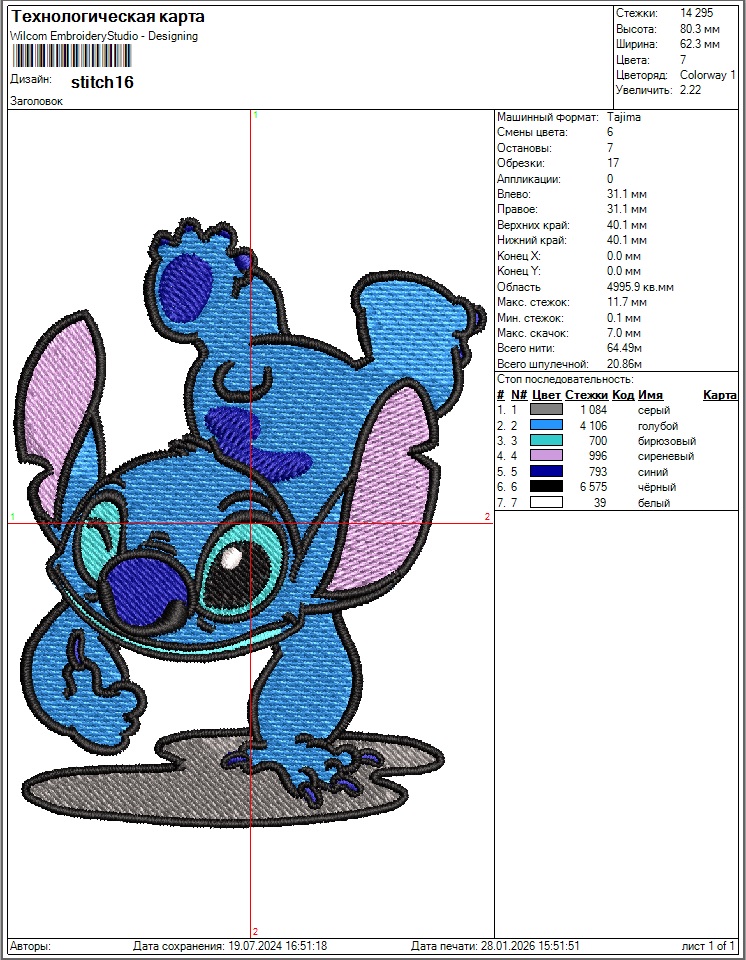
Task: Click the black 'чёрный' thread swatch
Action: 546,487
